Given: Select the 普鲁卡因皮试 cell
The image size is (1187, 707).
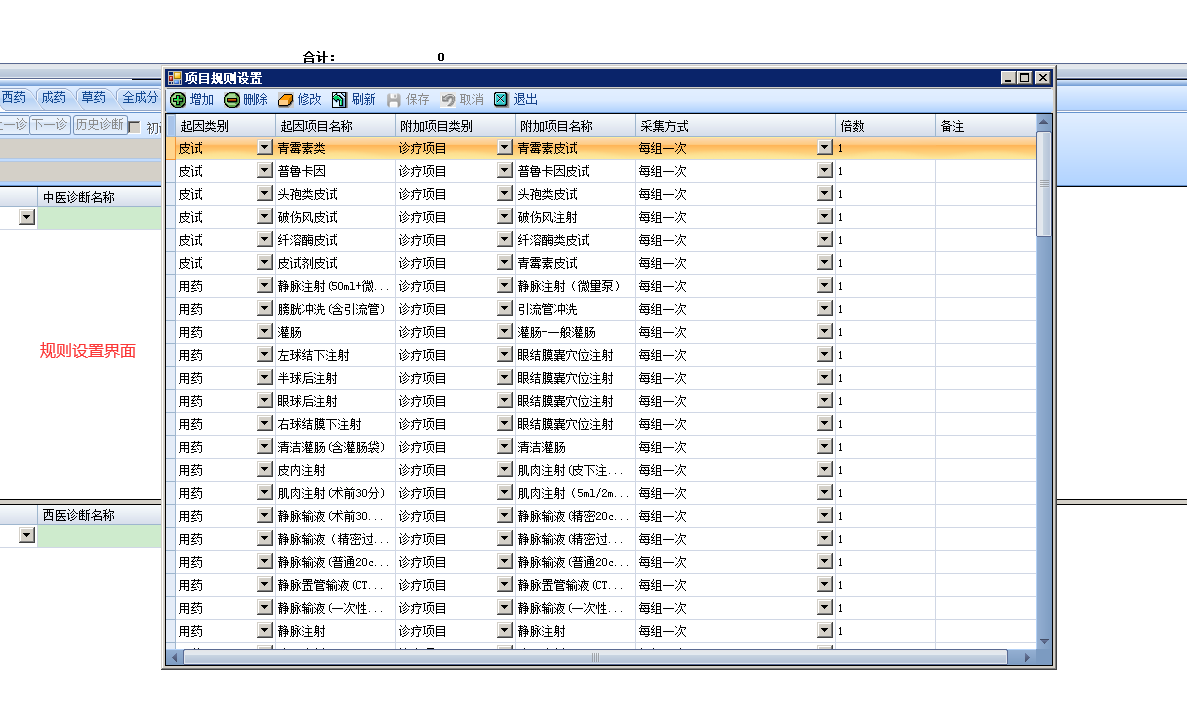Looking at the screenshot, I should click(575, 171).
